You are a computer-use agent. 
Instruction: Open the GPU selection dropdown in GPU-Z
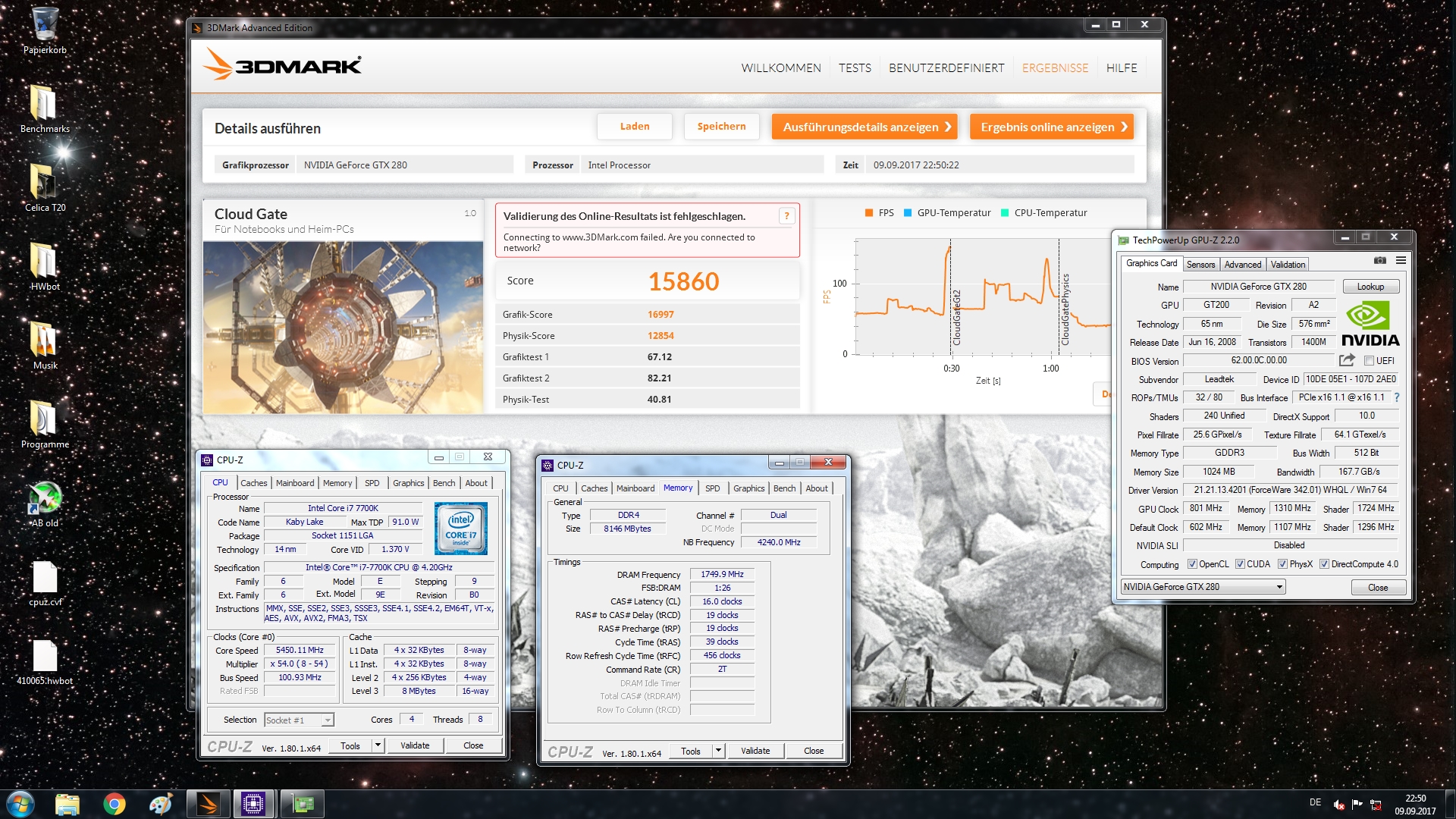[x=1203, y=587]
